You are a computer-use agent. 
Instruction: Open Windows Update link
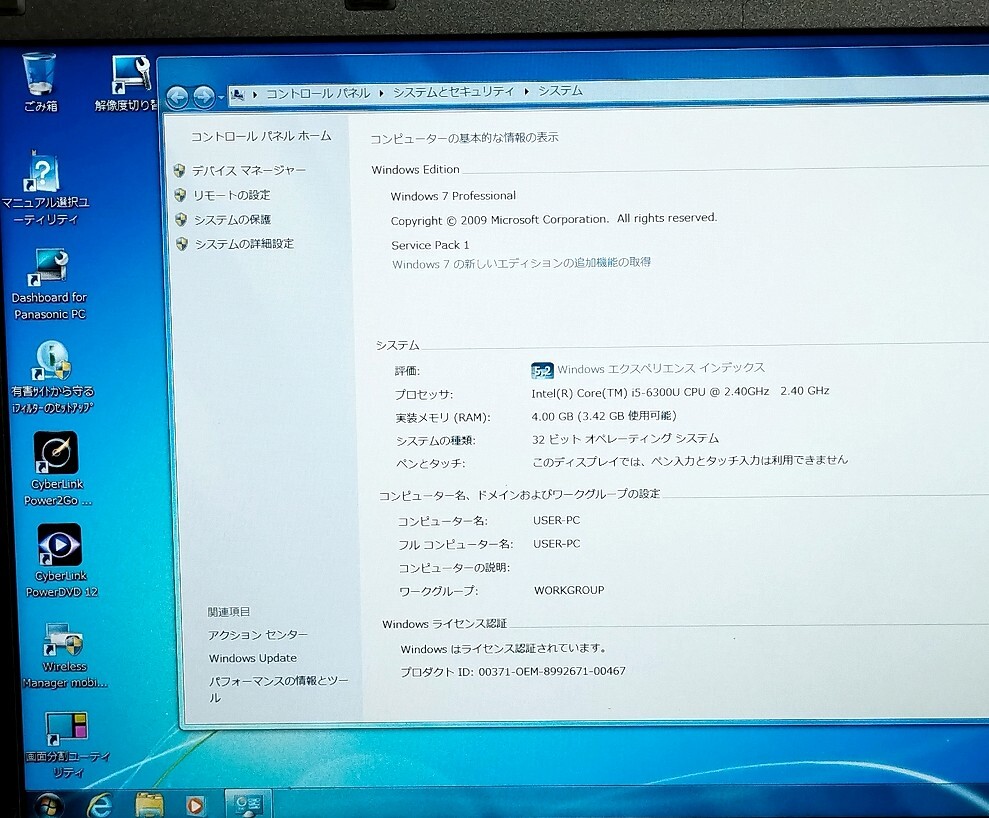tap(253, 658)
